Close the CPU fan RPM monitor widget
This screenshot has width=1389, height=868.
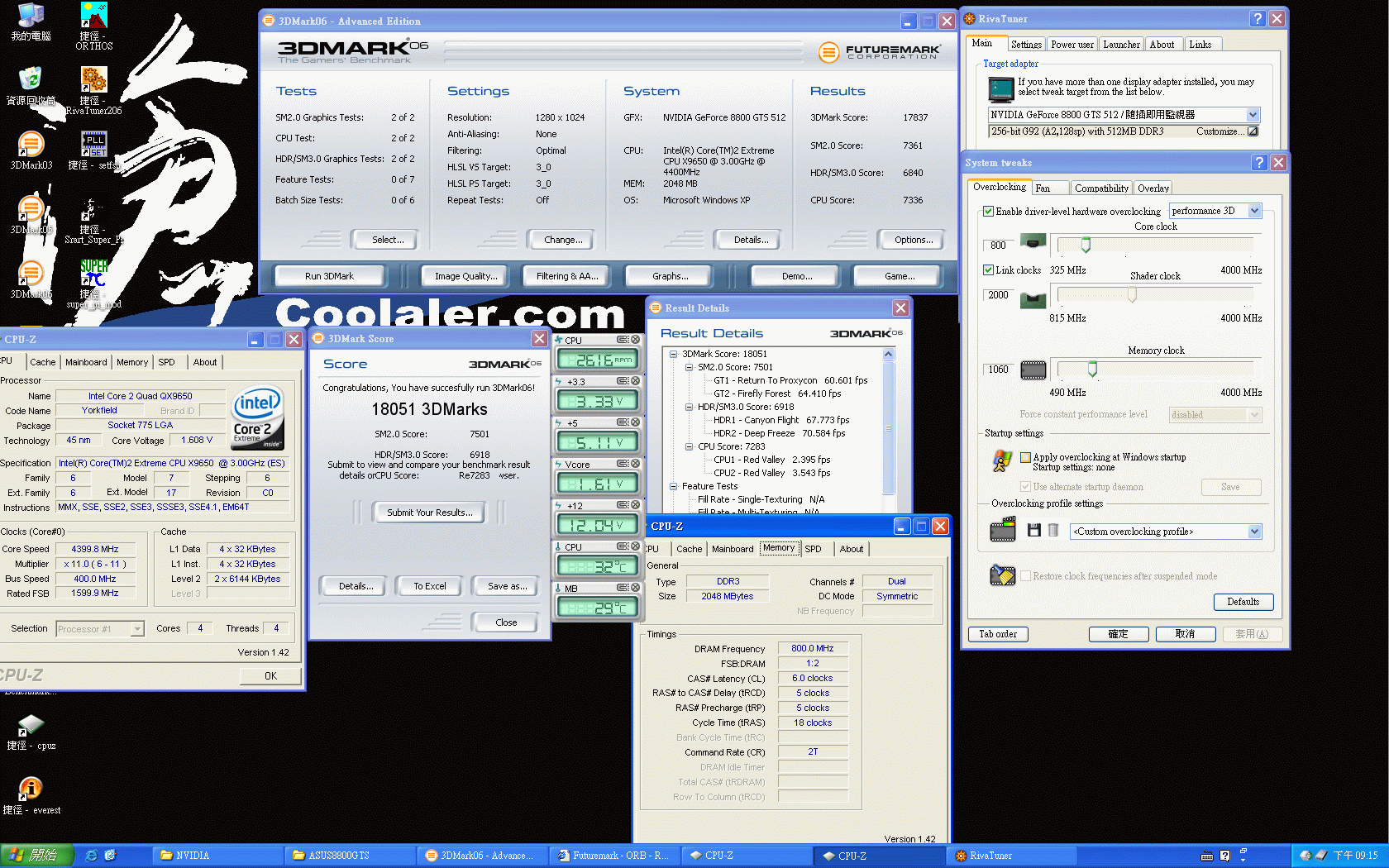coord(635,340)
